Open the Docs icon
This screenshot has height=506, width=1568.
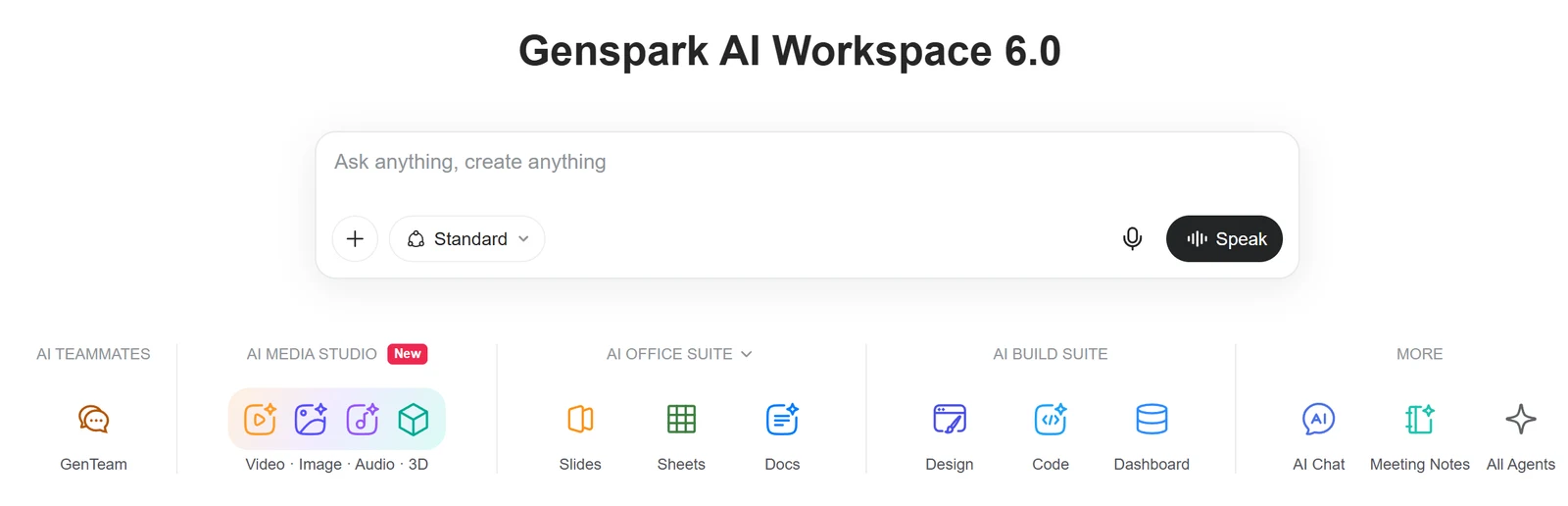tap(782, 420)
